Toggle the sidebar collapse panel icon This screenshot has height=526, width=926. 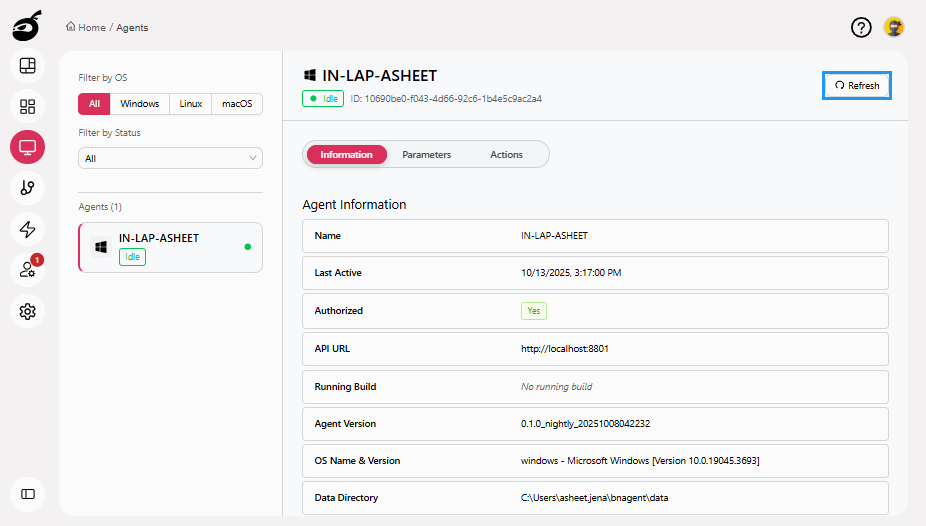[x=27, y=494]
